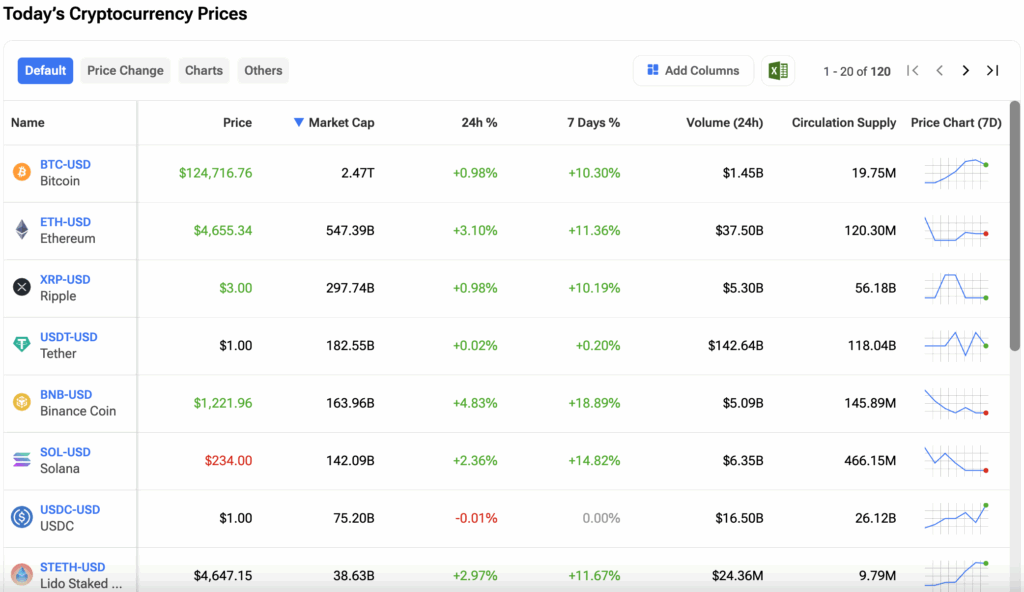This screenshot has height=592, width=1024.
Task: Select the Default view tab
Action: coord(45,71)
